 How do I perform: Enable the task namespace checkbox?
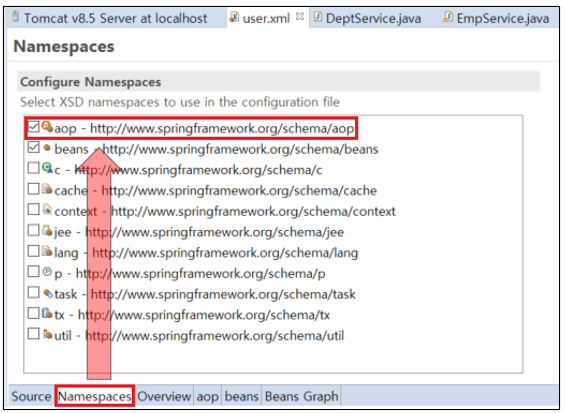(34, 292)
